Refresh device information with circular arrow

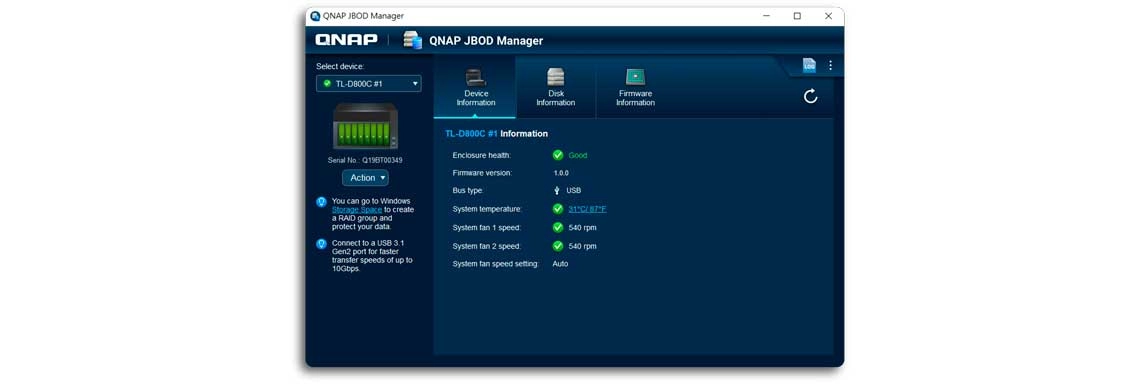(x=811, y=96)
